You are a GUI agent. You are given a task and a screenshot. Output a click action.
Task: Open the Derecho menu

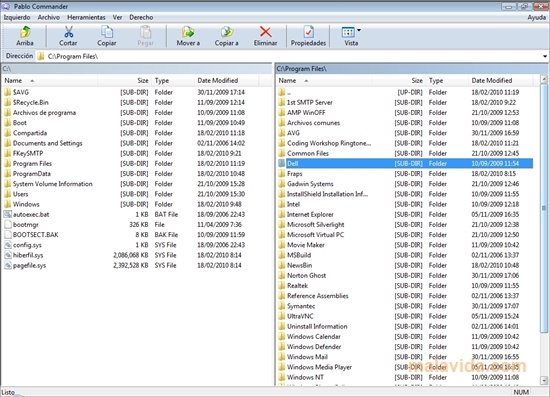(141, 17)
